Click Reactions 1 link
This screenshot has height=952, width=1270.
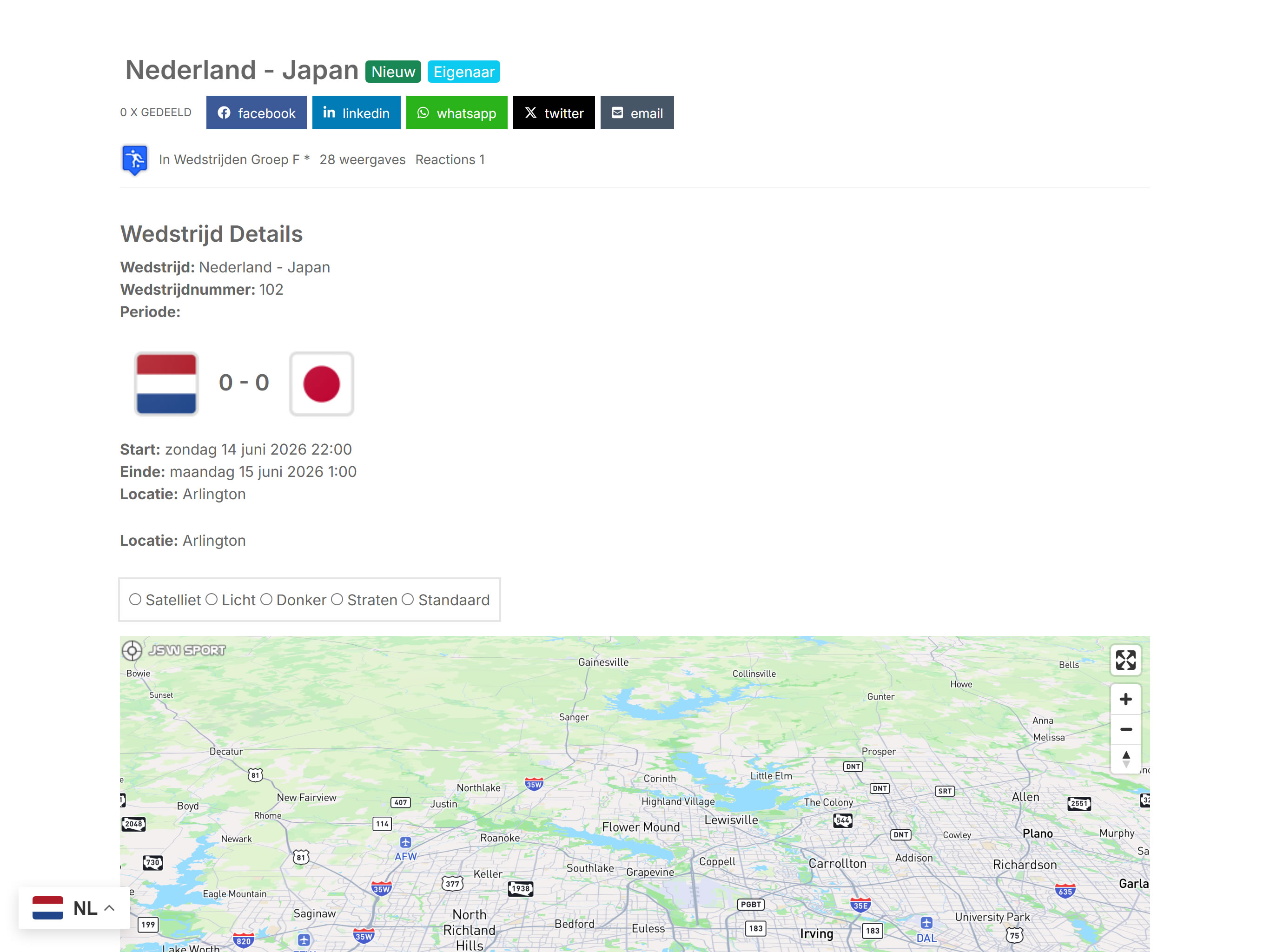pos(450,159)
